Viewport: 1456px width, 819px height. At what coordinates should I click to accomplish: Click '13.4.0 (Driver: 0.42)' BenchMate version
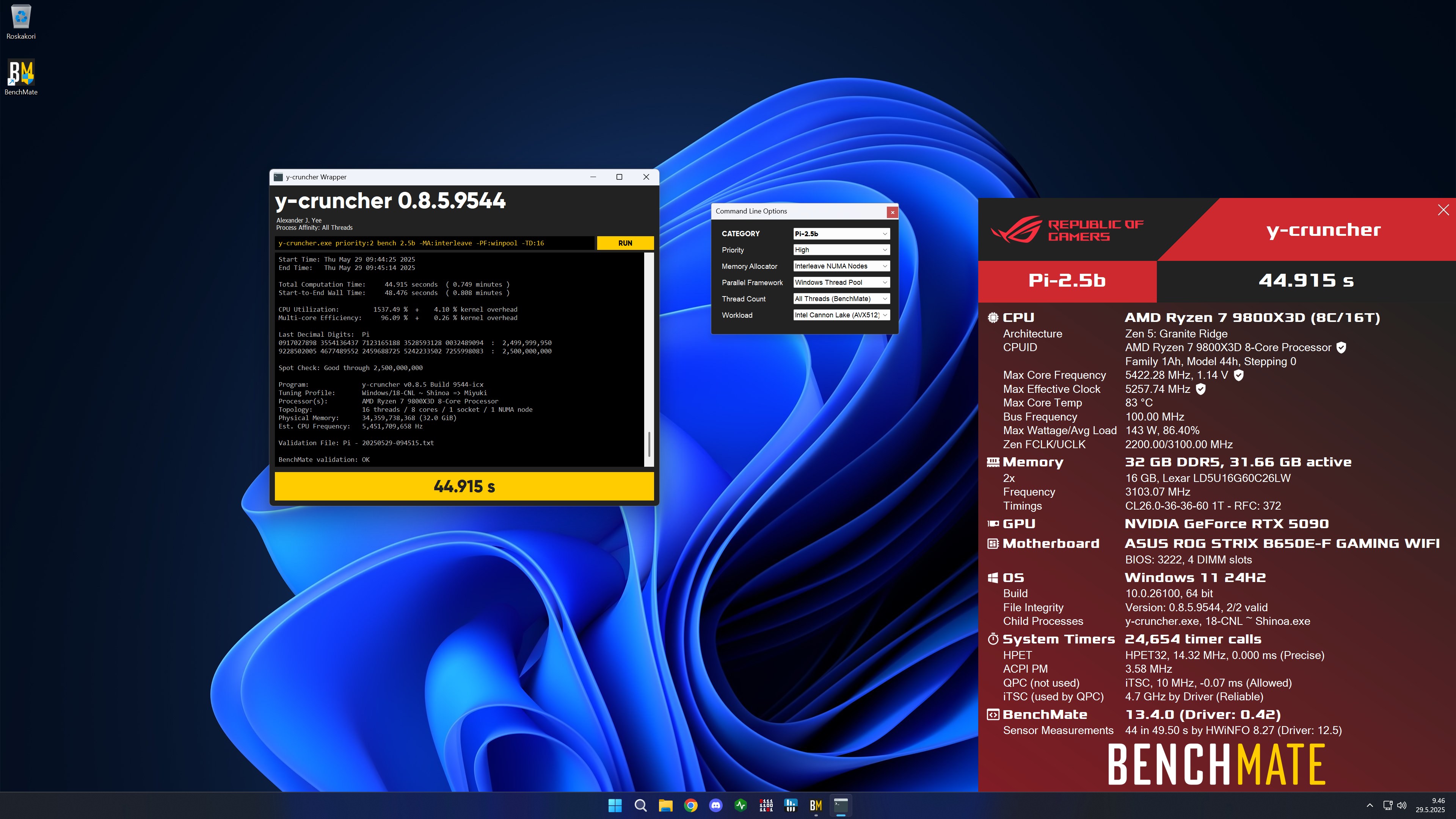click(x=1203, y=714)
